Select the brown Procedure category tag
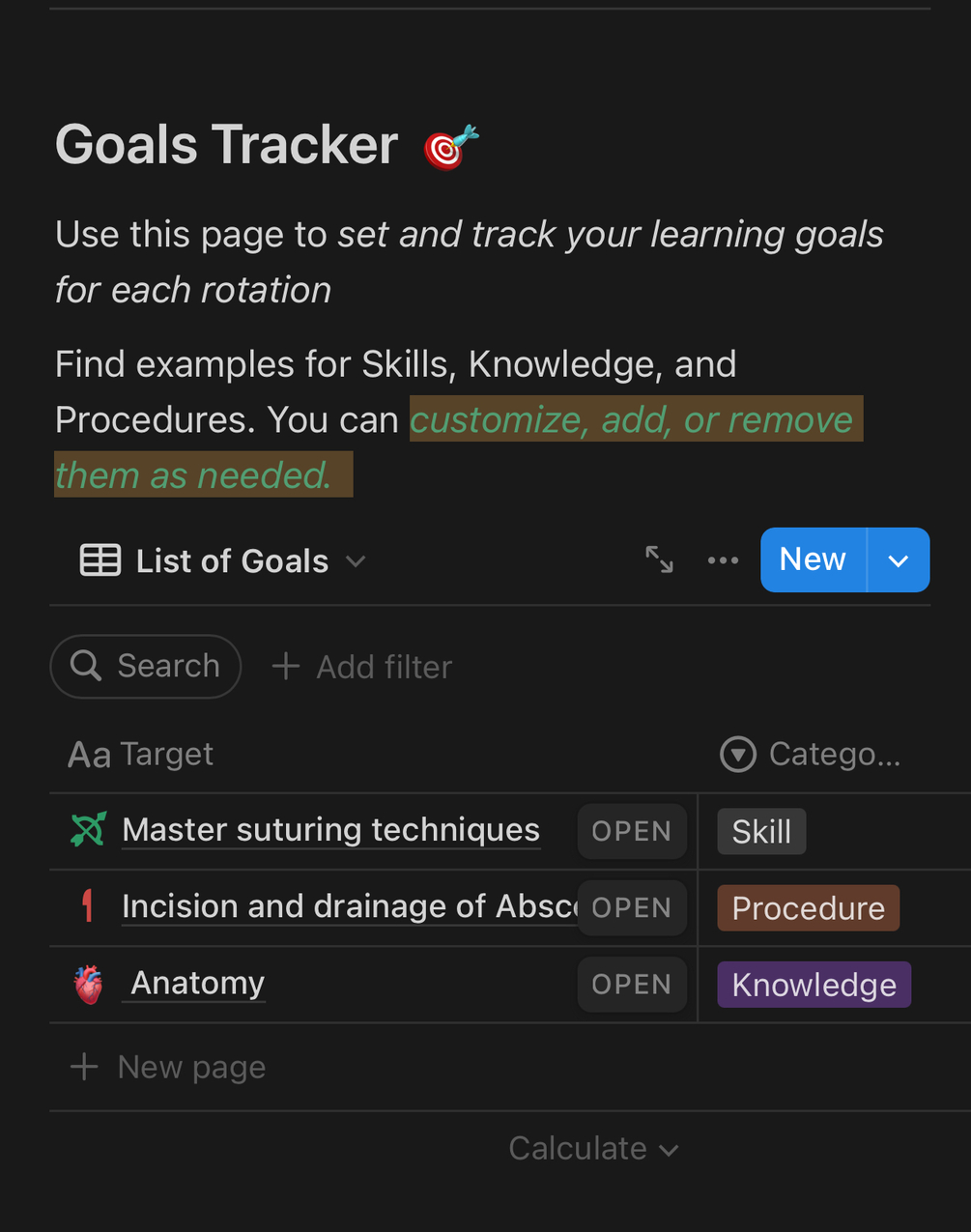971x1232 pixels. coord(808,908)
